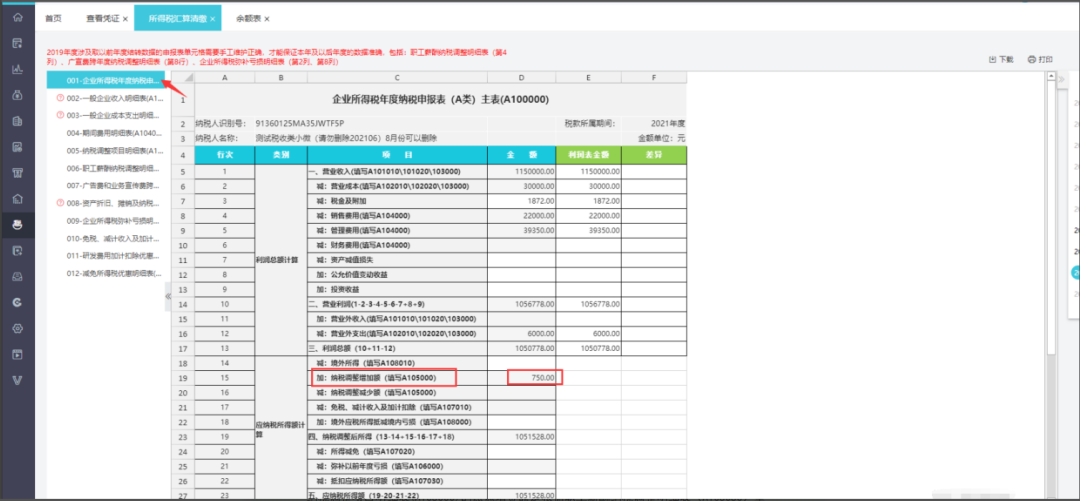Screen dimensions: 1080x501
Task: Click the warning icon beside form 002
Action: coord(60,98)
